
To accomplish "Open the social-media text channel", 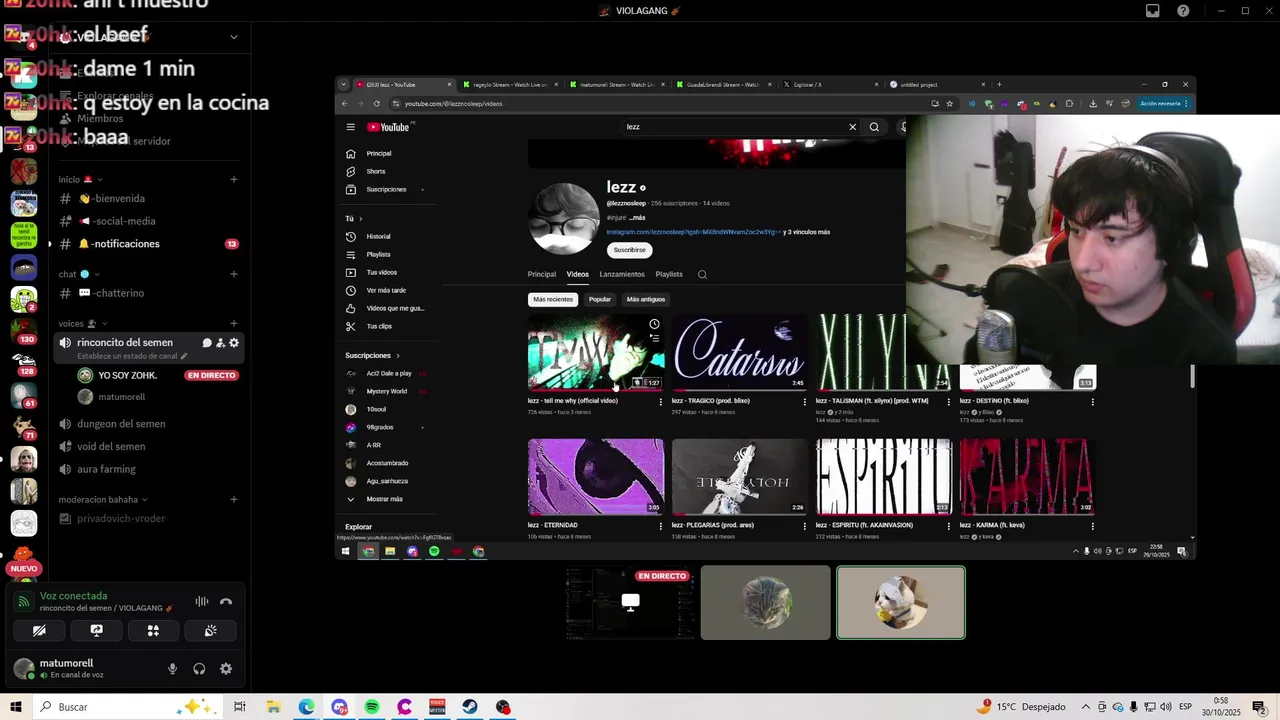I will (x=148, y=221).
